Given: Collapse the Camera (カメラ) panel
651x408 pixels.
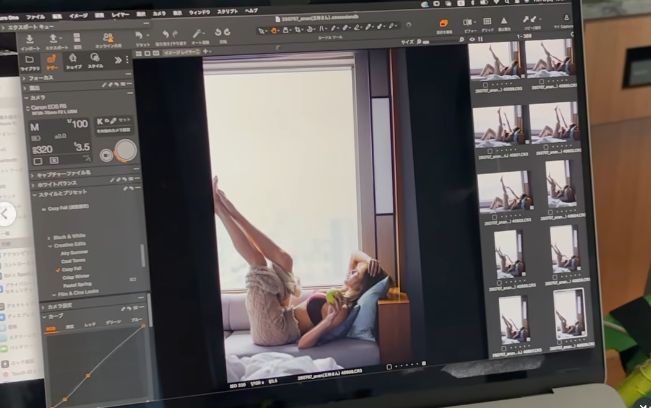Looking at the screenshot, I should point(26,98).
